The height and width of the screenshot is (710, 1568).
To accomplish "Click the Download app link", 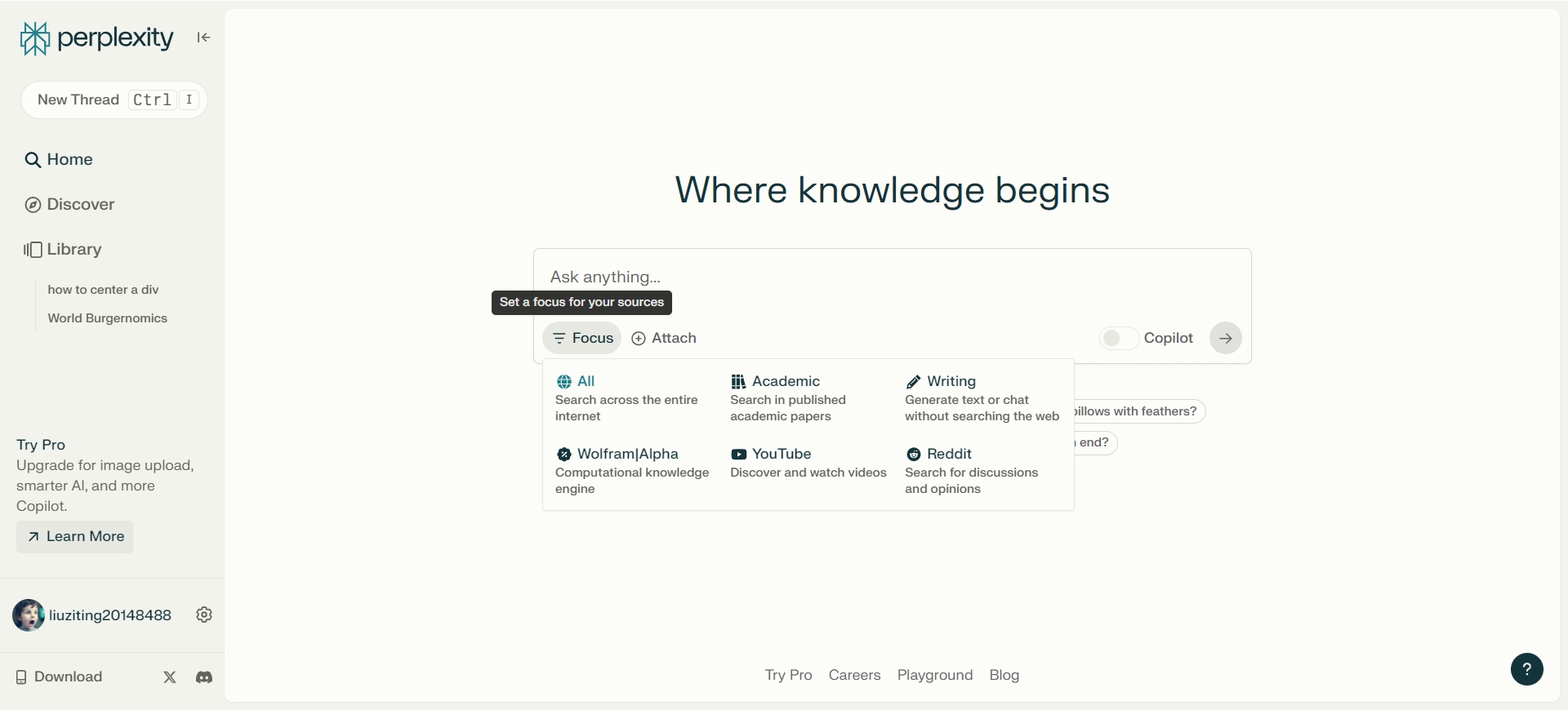I will pos(59,677).
